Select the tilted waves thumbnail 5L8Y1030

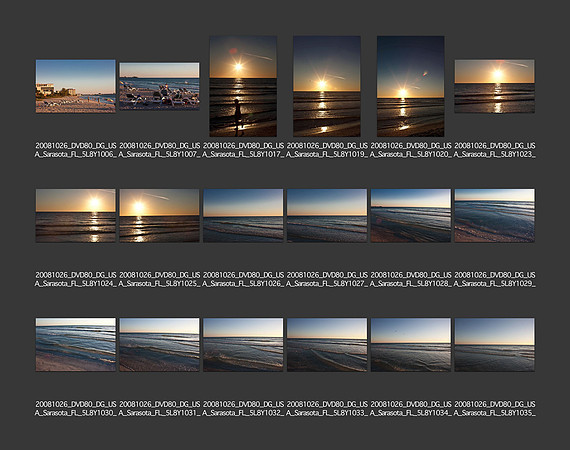76,345
